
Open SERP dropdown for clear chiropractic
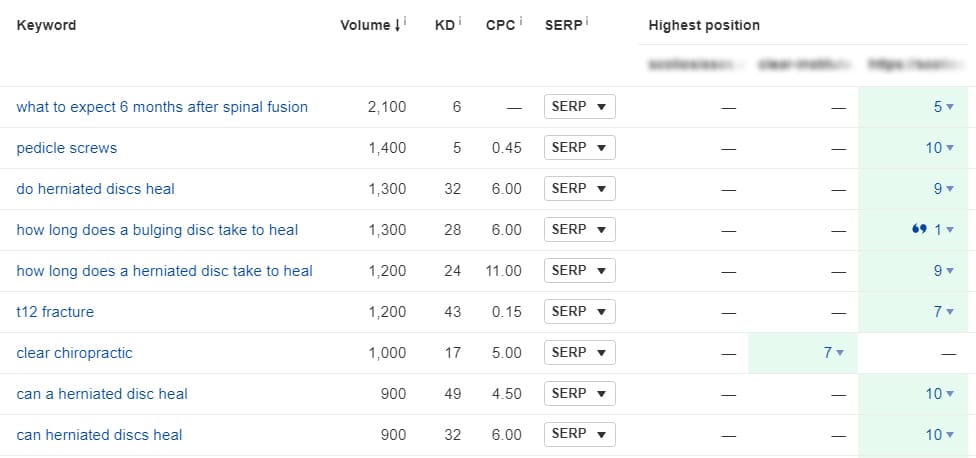pyautogui.click(x=580, y=353)
